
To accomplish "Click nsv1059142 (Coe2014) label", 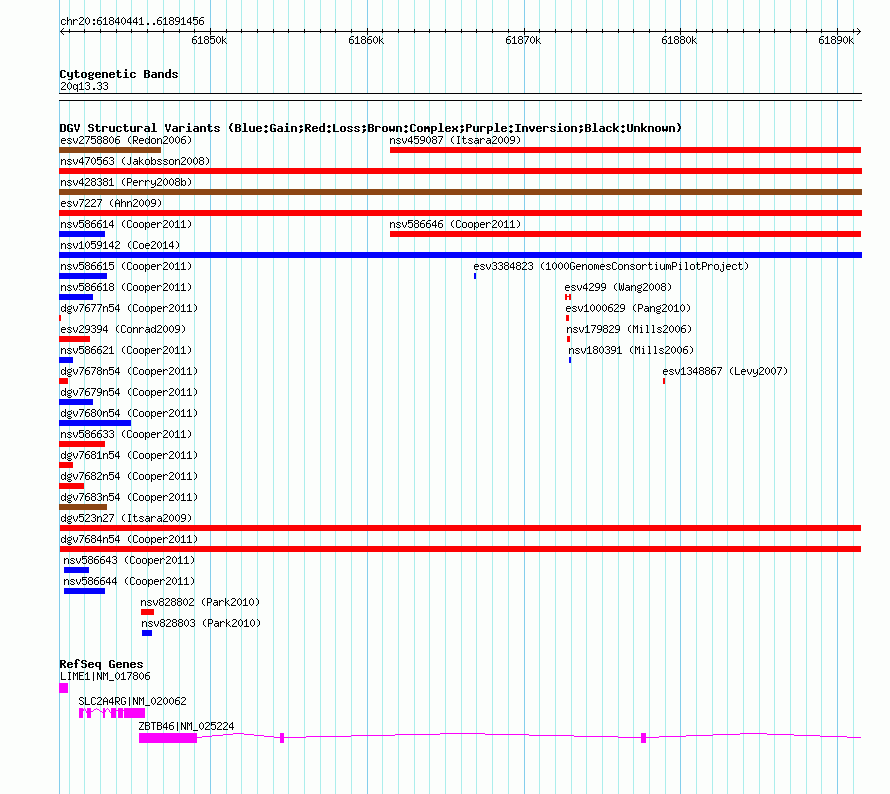I will tap(120, 245).
